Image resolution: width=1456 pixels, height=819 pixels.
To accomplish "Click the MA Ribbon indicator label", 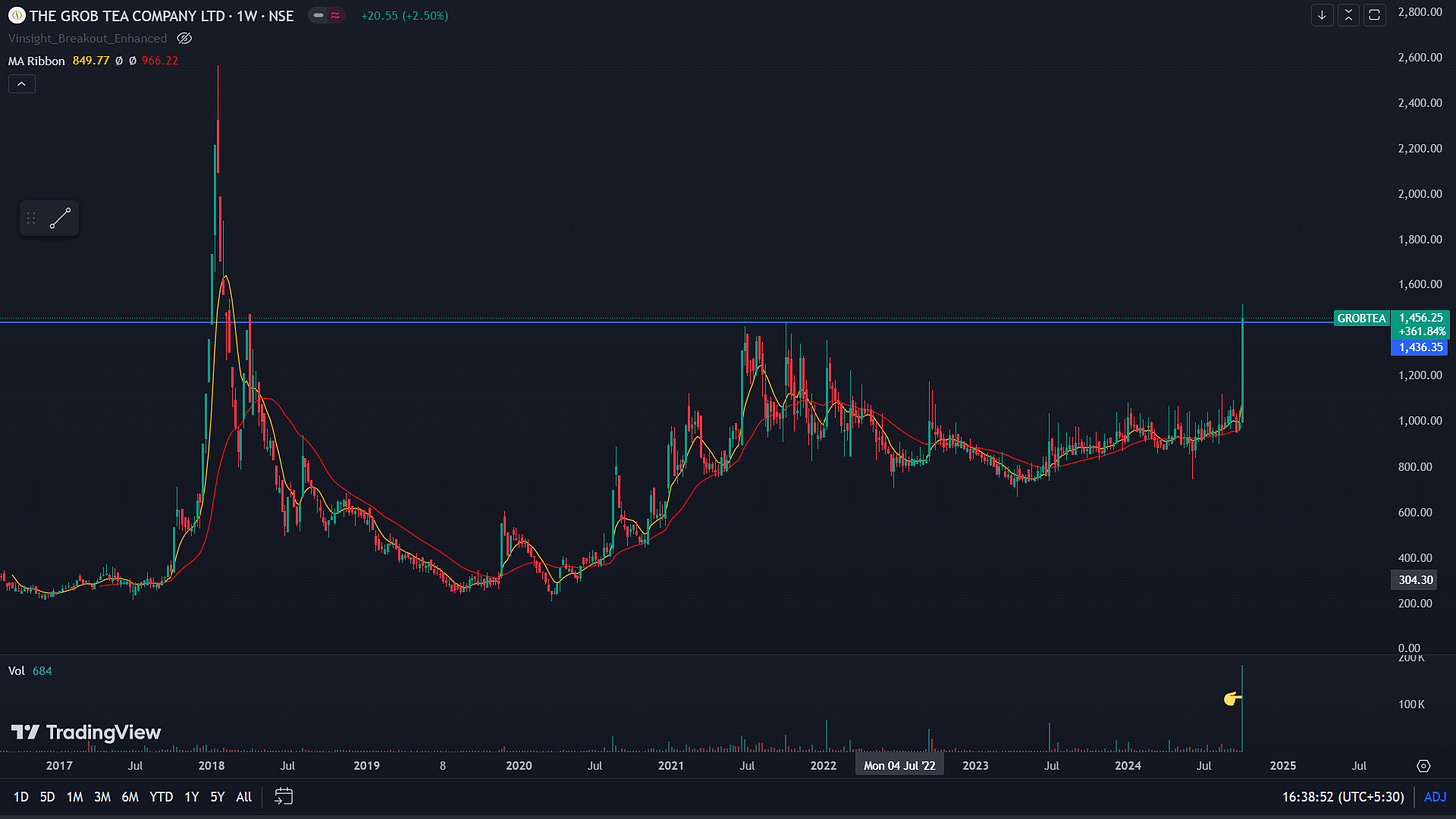I will (36, 61).
